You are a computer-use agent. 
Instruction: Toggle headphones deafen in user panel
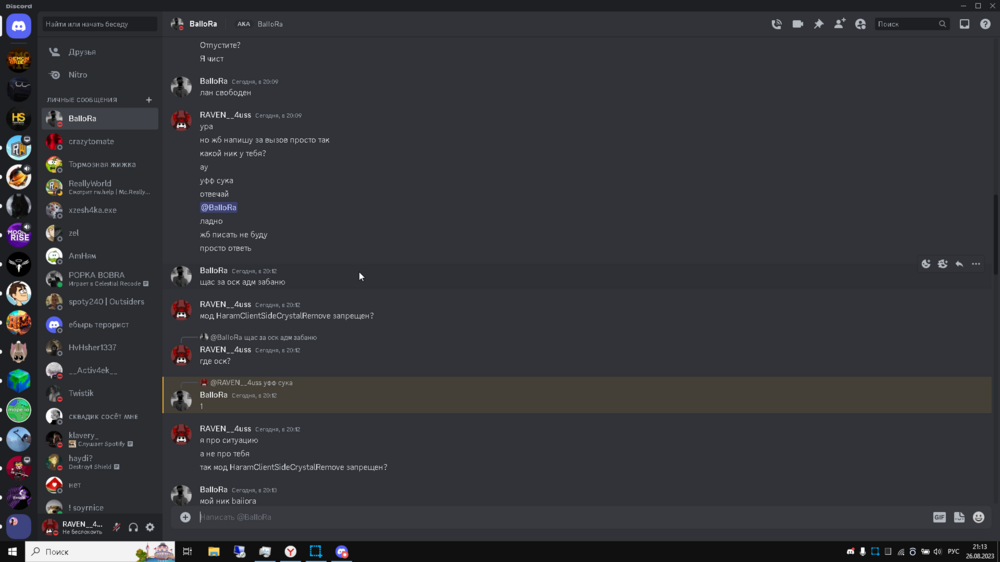[133, 528]
